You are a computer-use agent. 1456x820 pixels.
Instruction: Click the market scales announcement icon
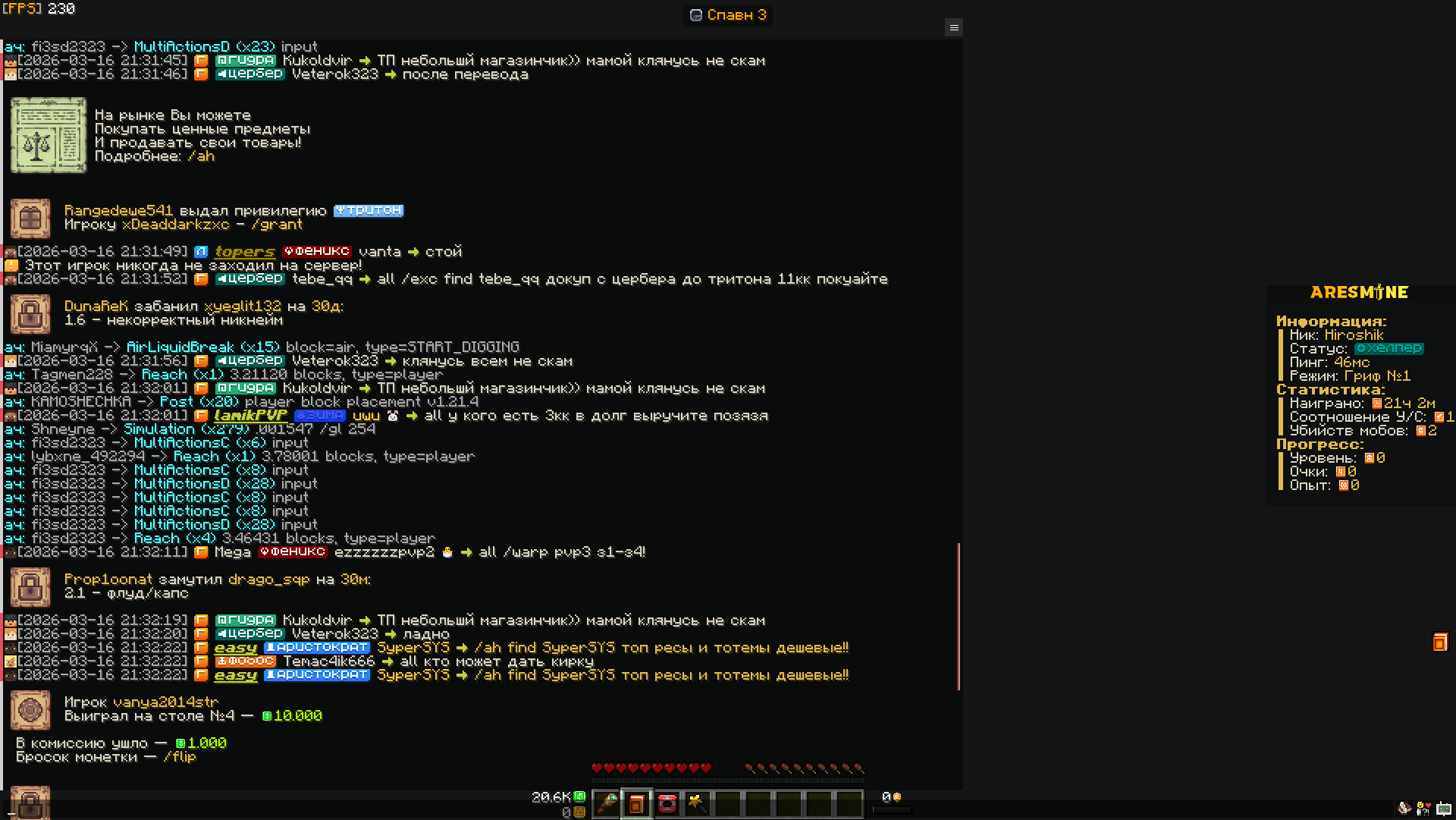click(49, 136)
